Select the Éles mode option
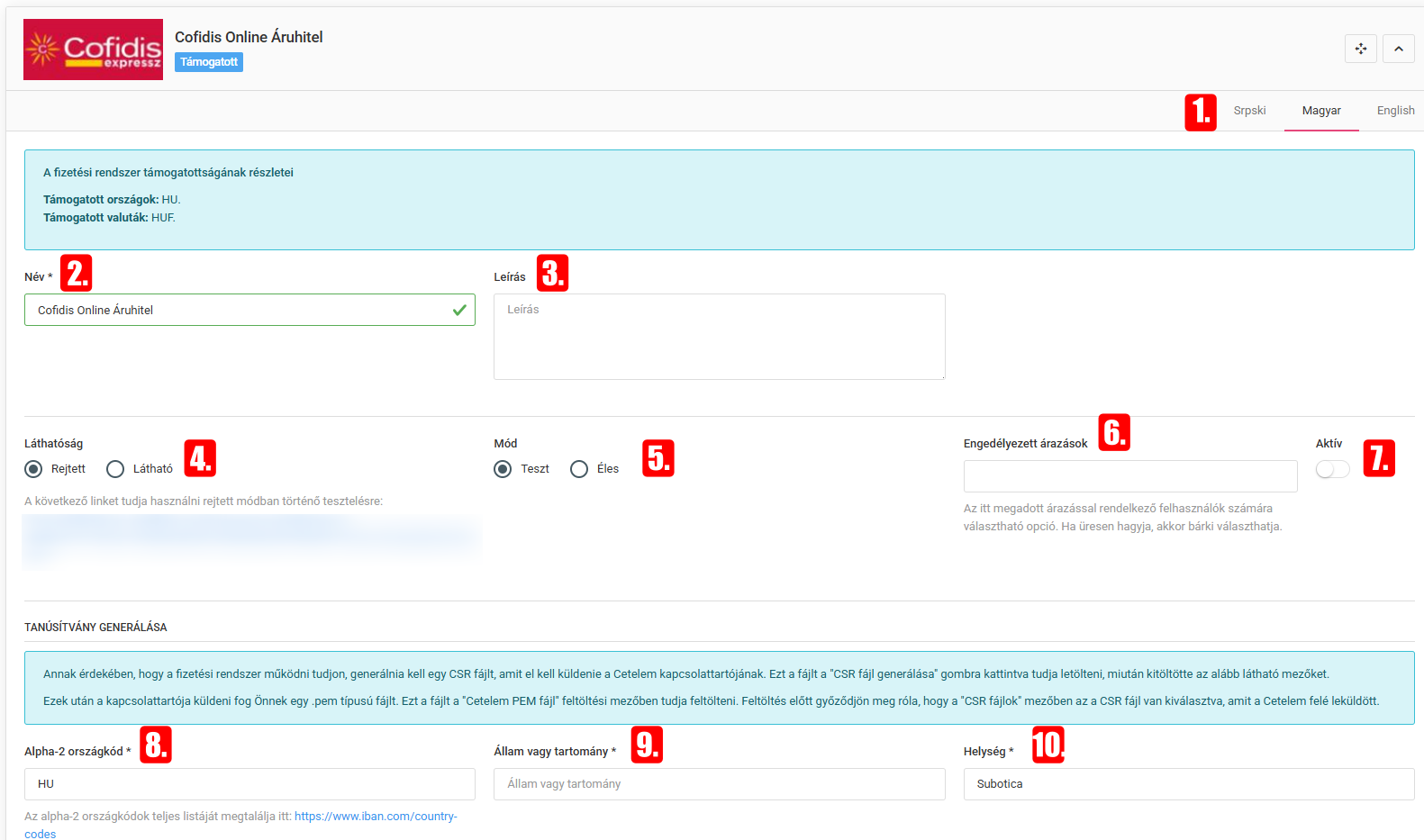1424x840 pixels. tap(579, 469)
